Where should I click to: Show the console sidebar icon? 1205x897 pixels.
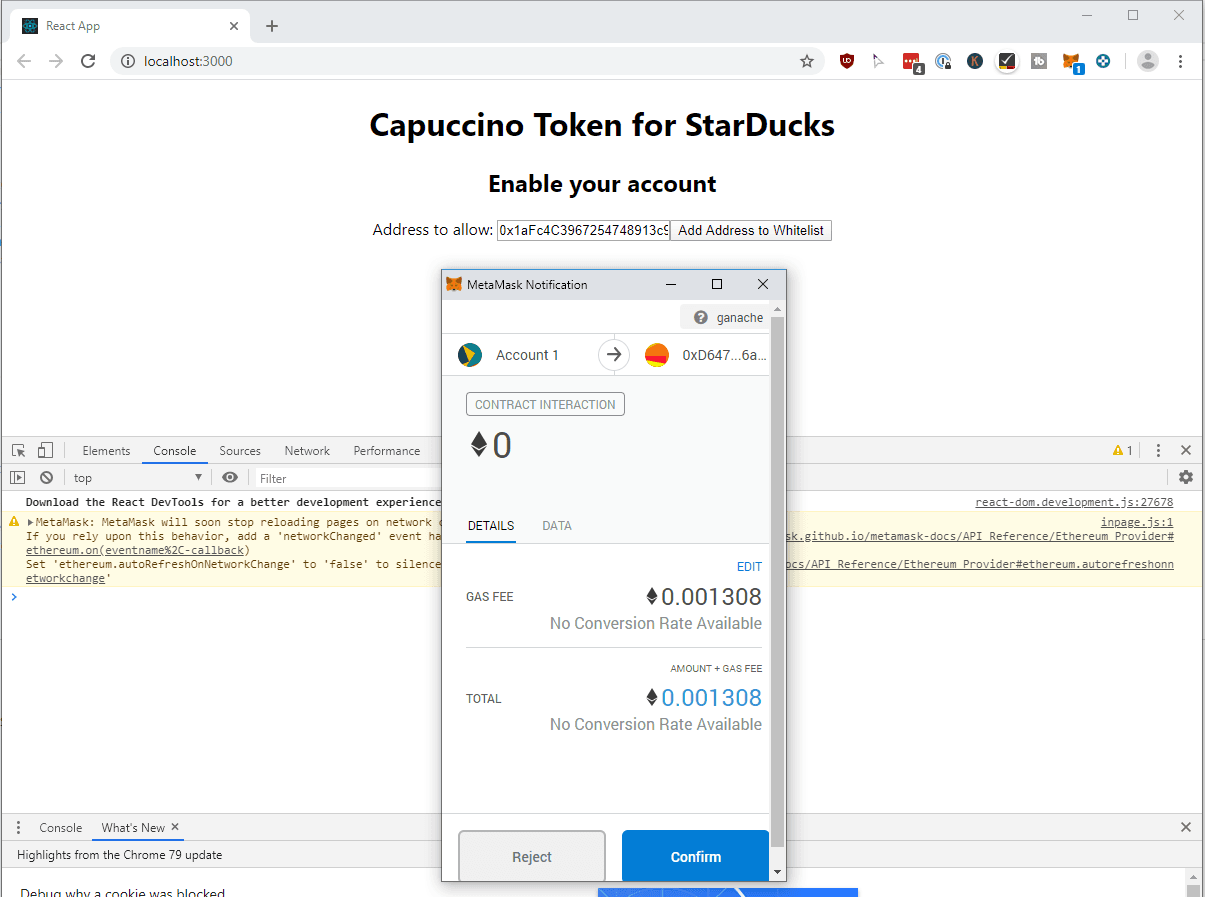tap(18, 478)
